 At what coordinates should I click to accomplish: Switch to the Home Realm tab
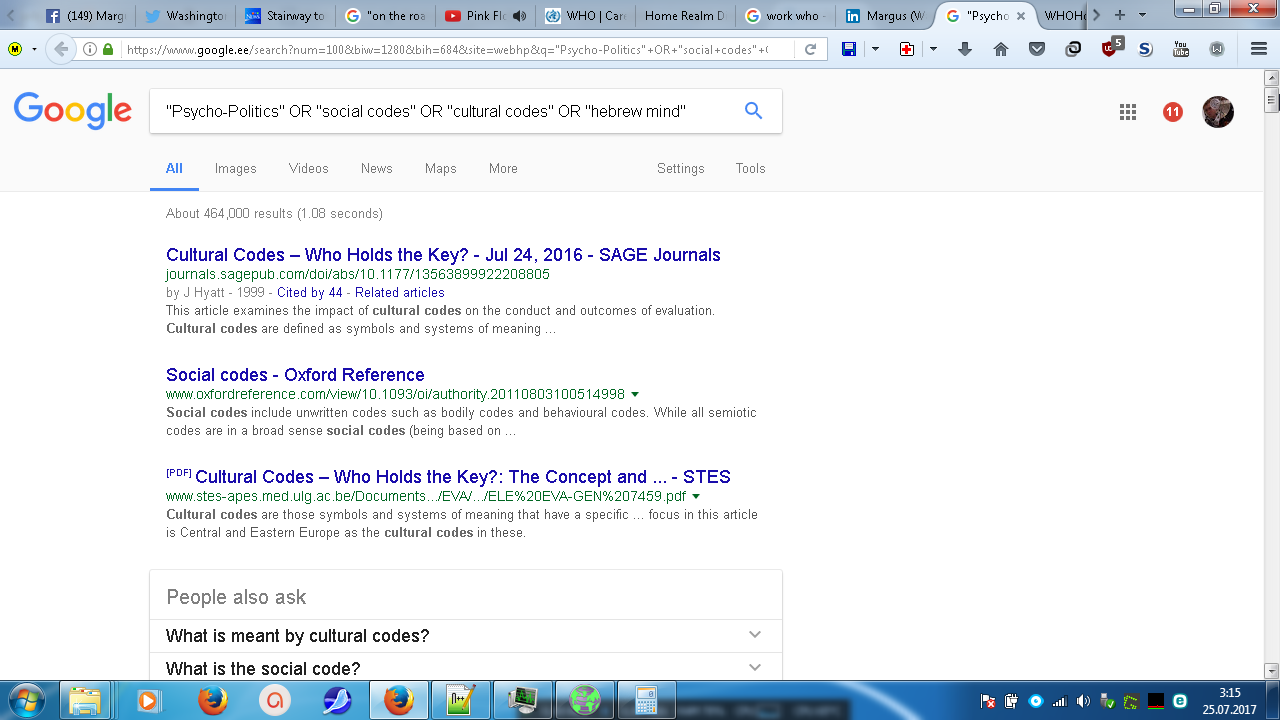(685, 16)
